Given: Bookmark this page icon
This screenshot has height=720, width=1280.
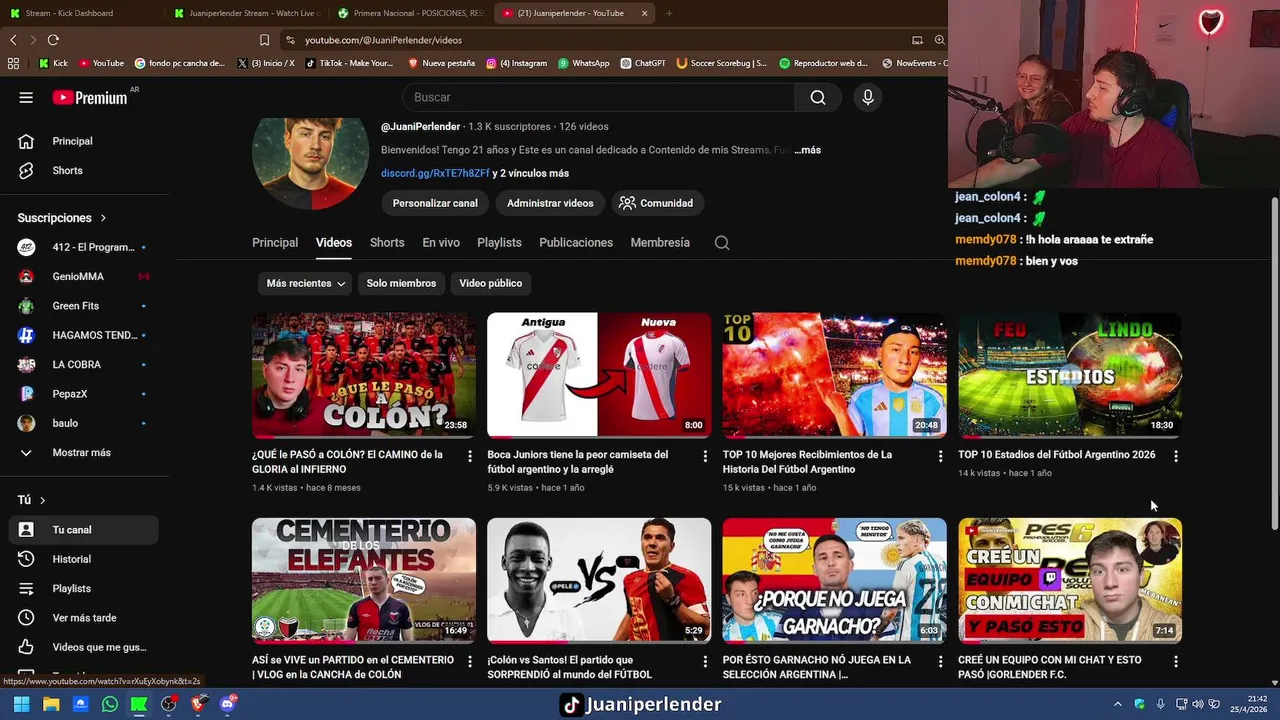Looking at the screenshot, I should [x=264, y=40].
